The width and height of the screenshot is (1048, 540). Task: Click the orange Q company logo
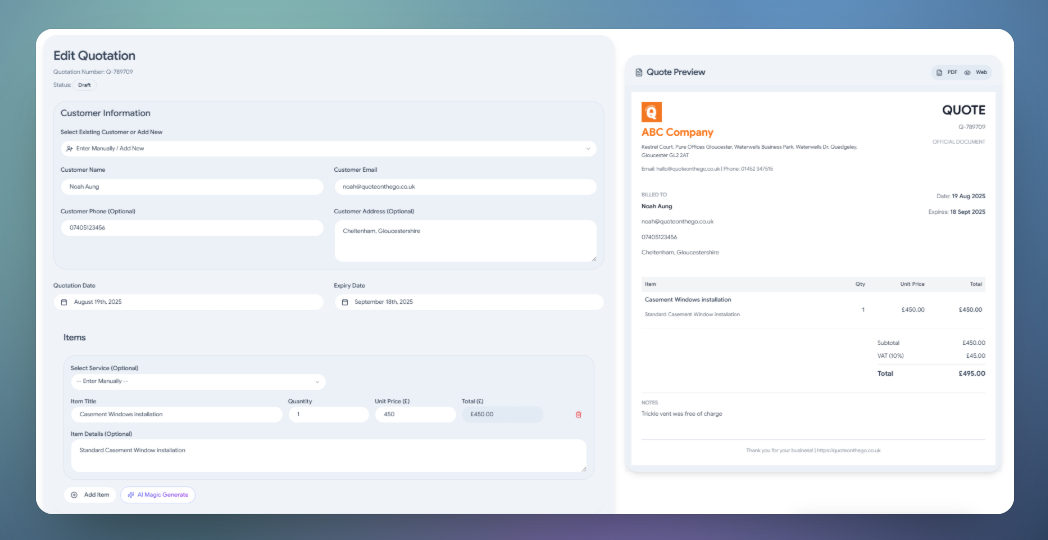click(x=652, y=112)
